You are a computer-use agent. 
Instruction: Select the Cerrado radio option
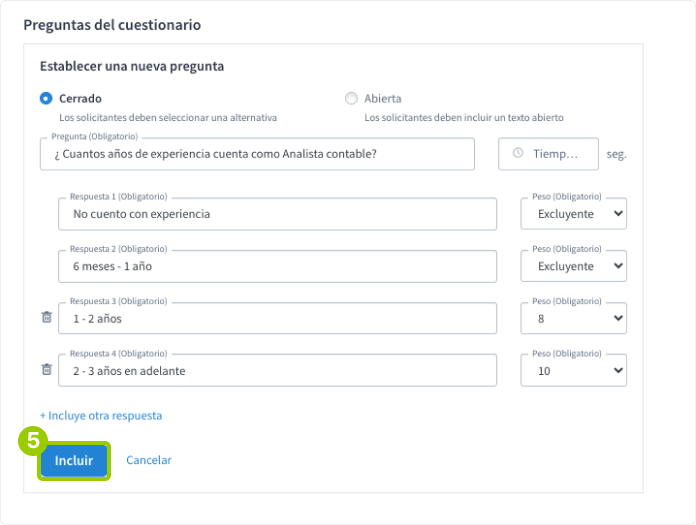click(x=46, y=99)
